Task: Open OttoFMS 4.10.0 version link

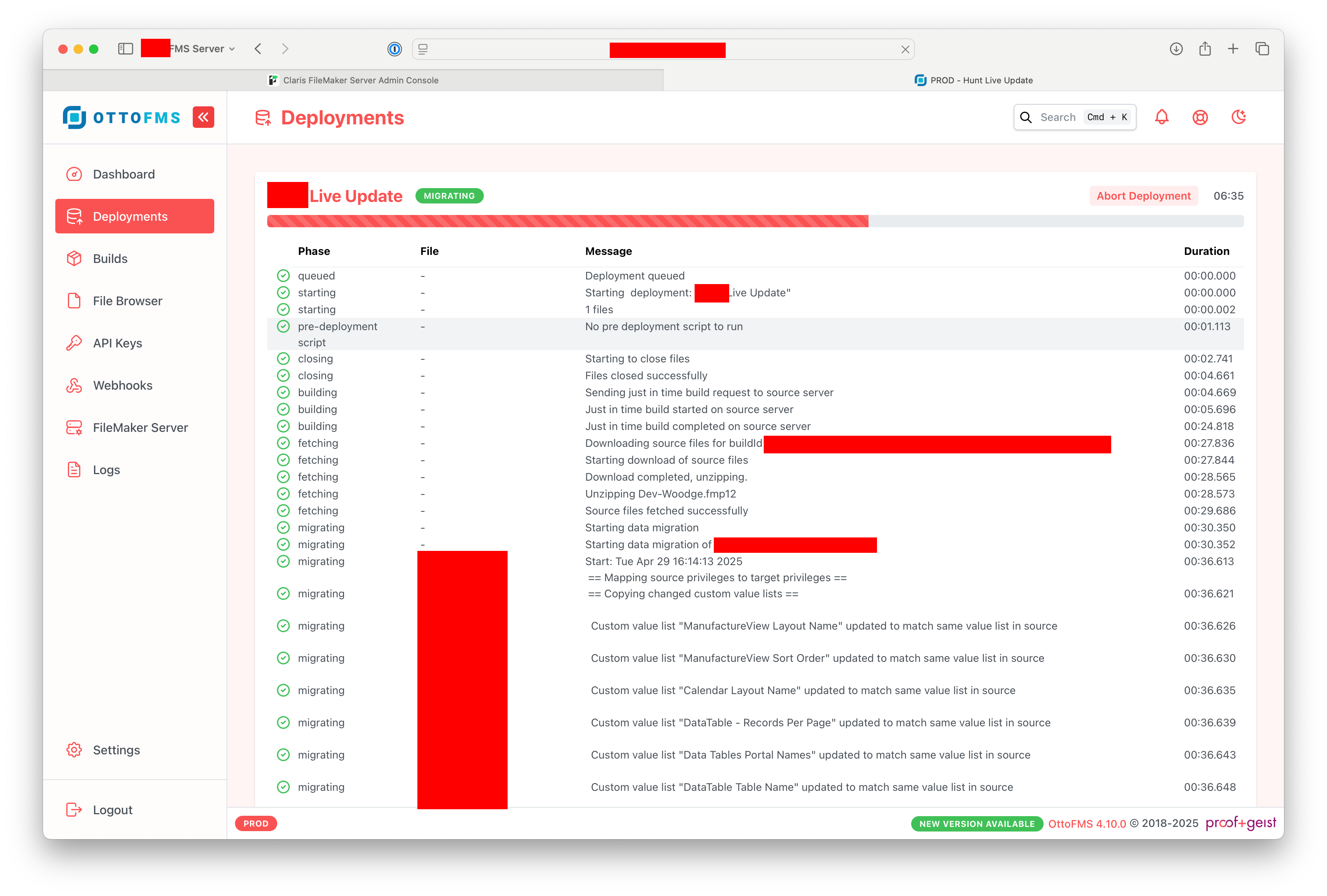Action: click(x=1087, y=823)
